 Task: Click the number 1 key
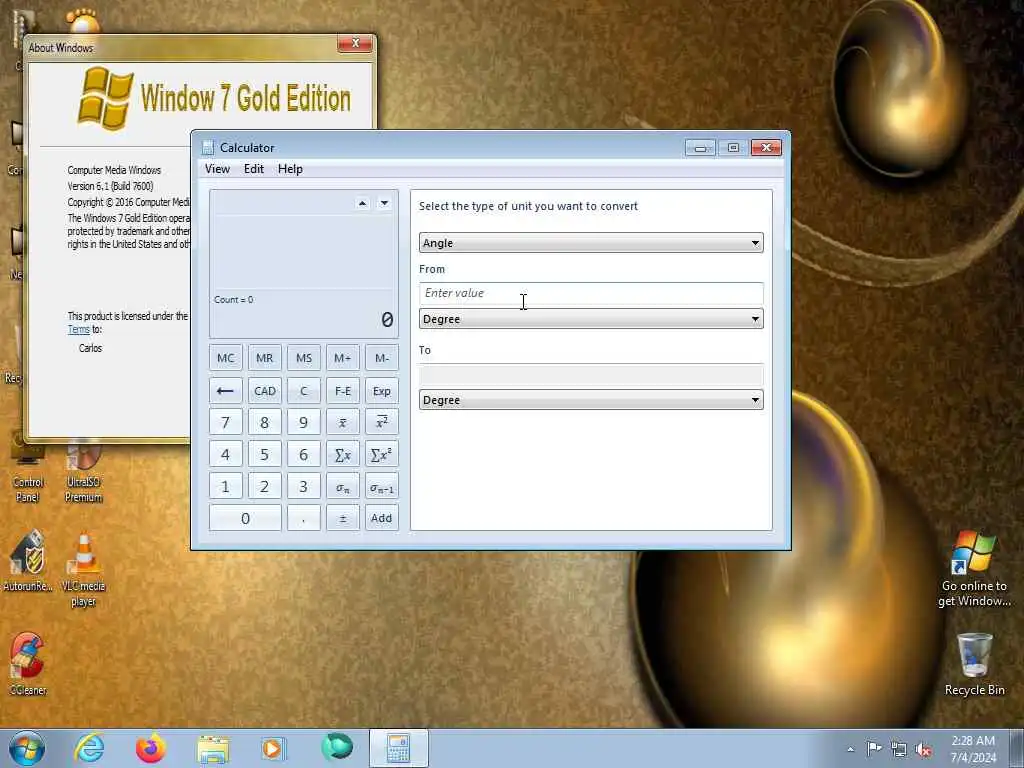tap(225, 487)
